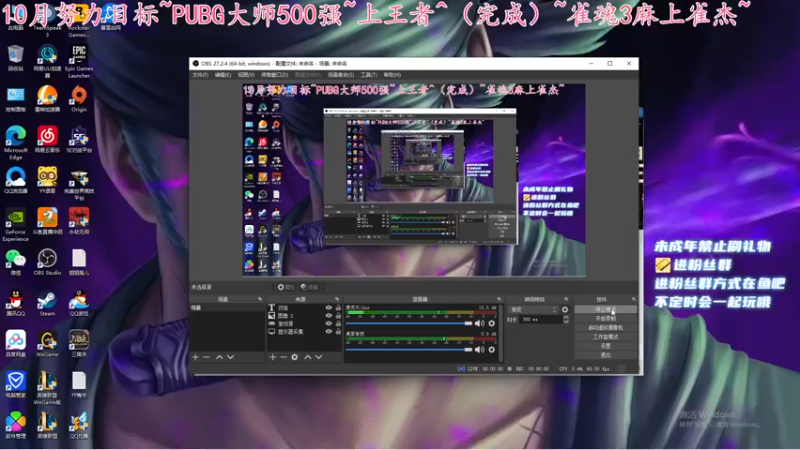This screenshot has height=450, width=800.
Task: Select the Microsoft Edge desktop icon
Action: (x=16, y=143)
